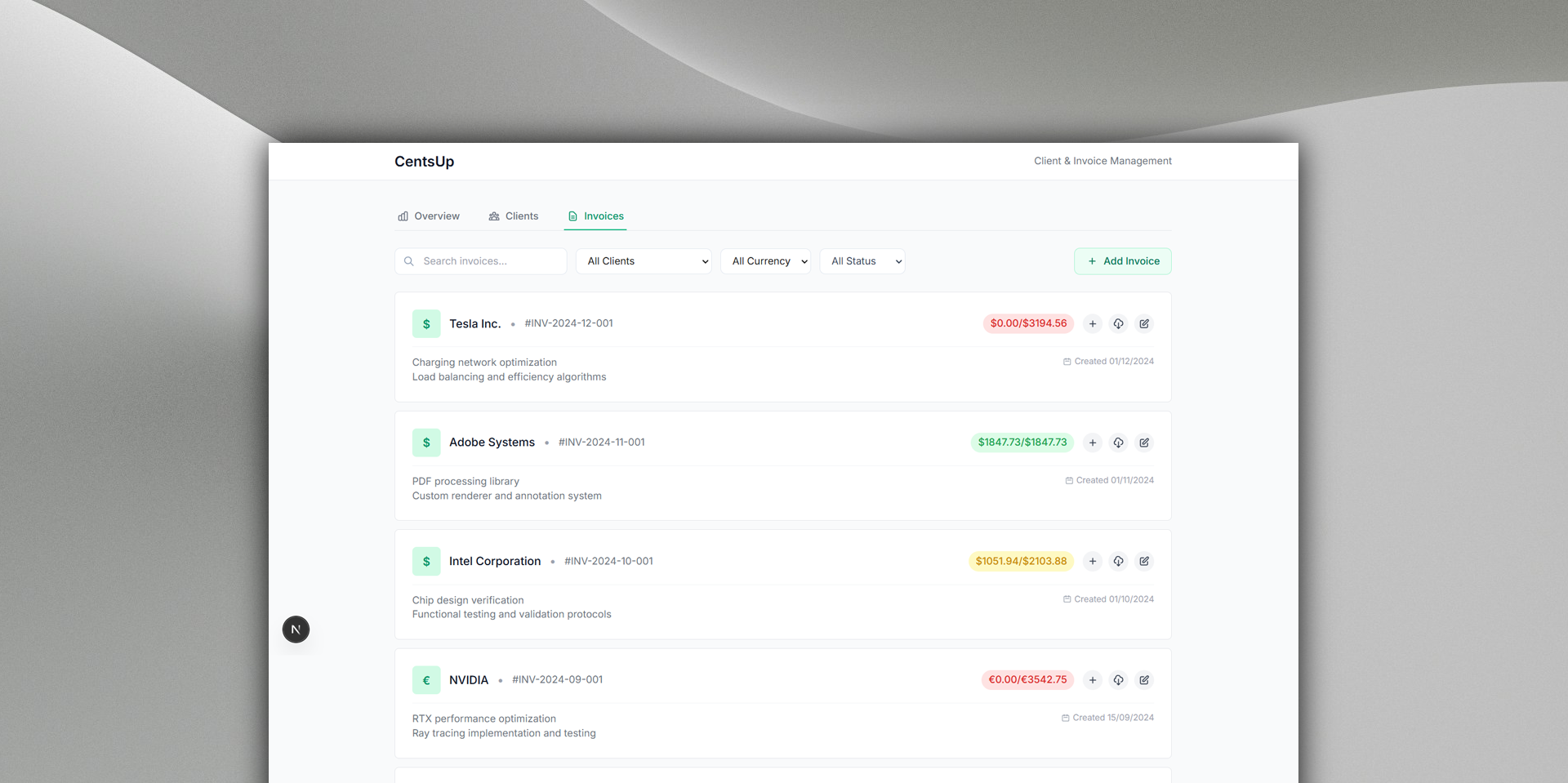1568x783 pixels.
Task: Open the All Currency filter
Action: pyautogui.click(x=765, y=261)
